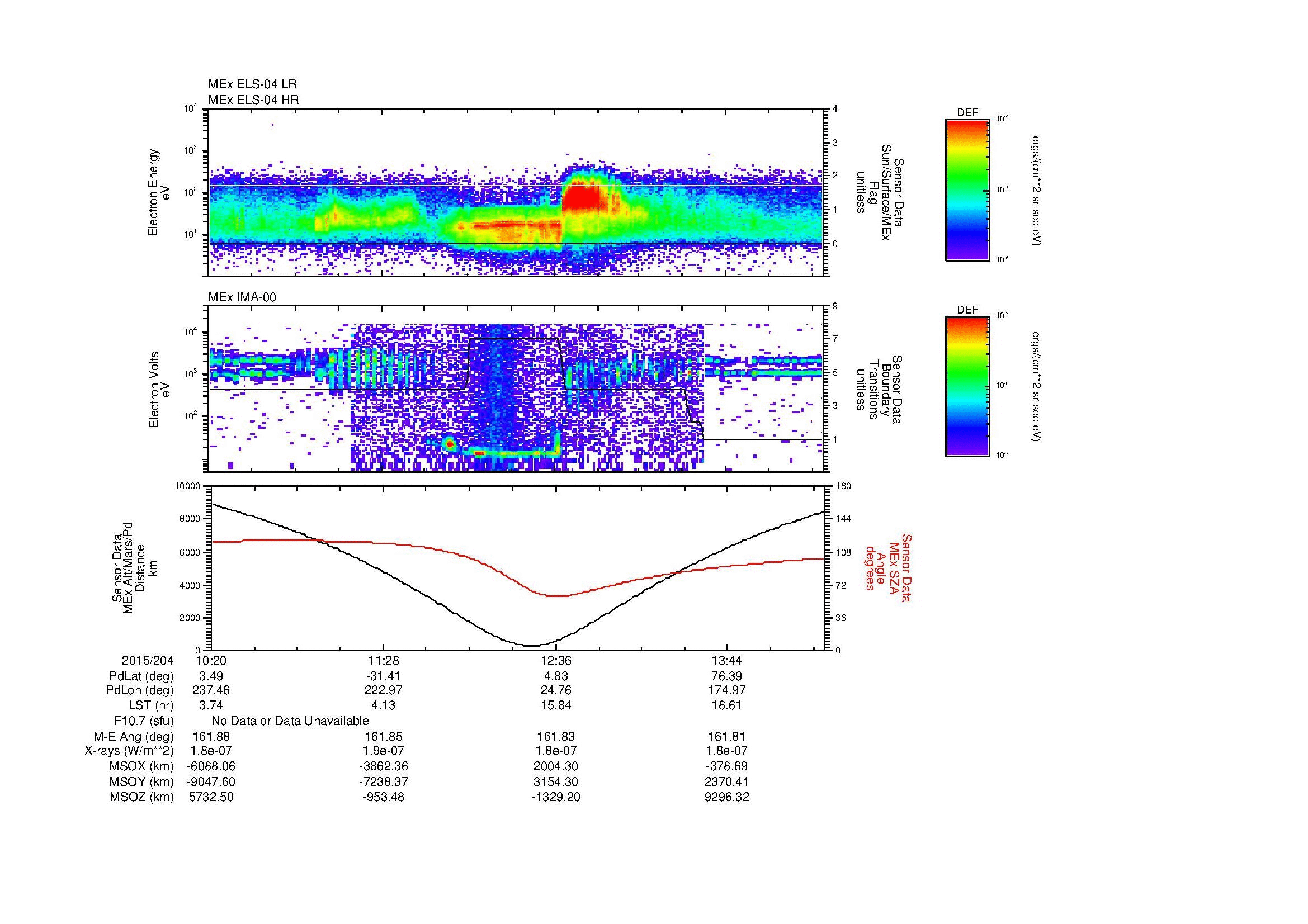
Task: Click the 'Electron Energy eV' axis label
Action: click(159, 192)
